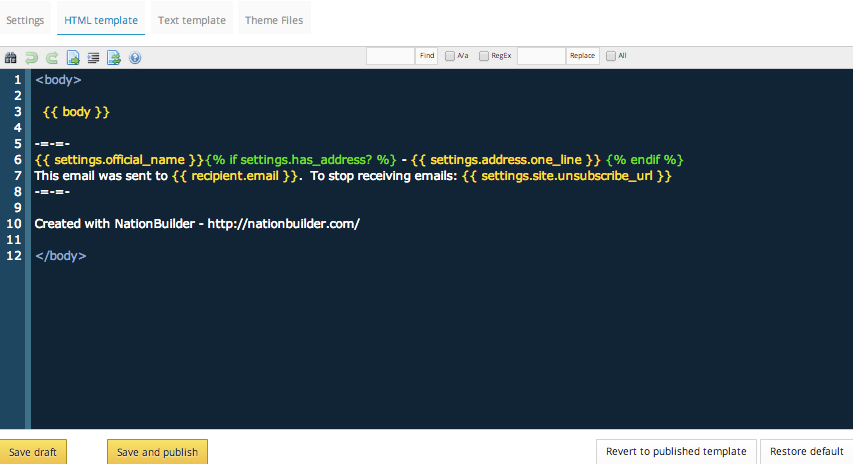Screen dimensions: 853x464
Task: Click the binoculars search icon
Action: 10,58
